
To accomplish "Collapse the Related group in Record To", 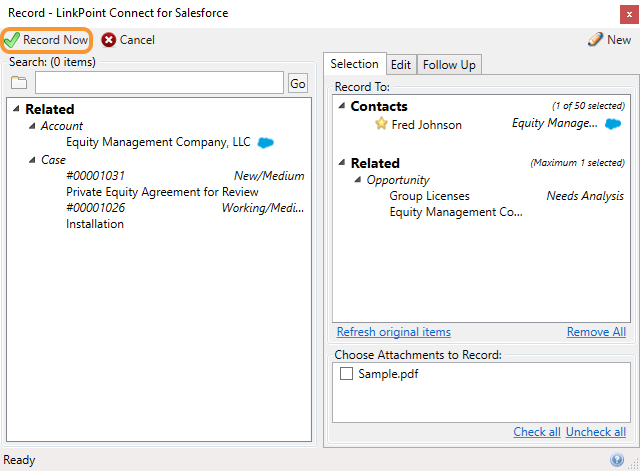I will (342, 162).
